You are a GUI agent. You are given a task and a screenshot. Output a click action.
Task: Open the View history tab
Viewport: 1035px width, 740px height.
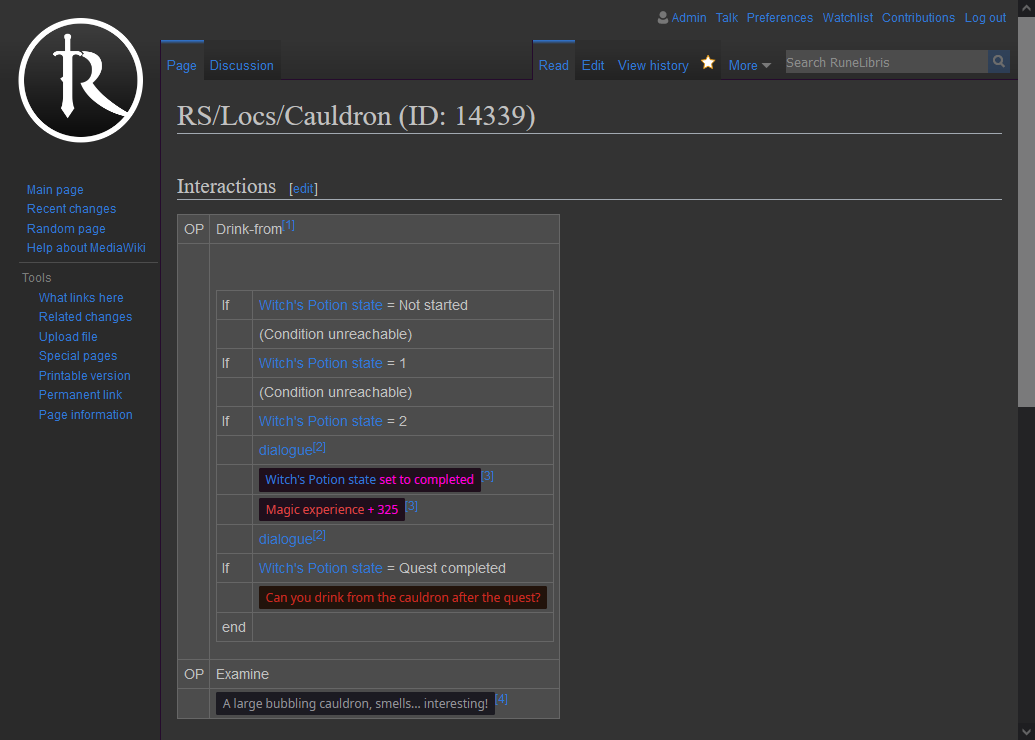click(x=652, y=65)
